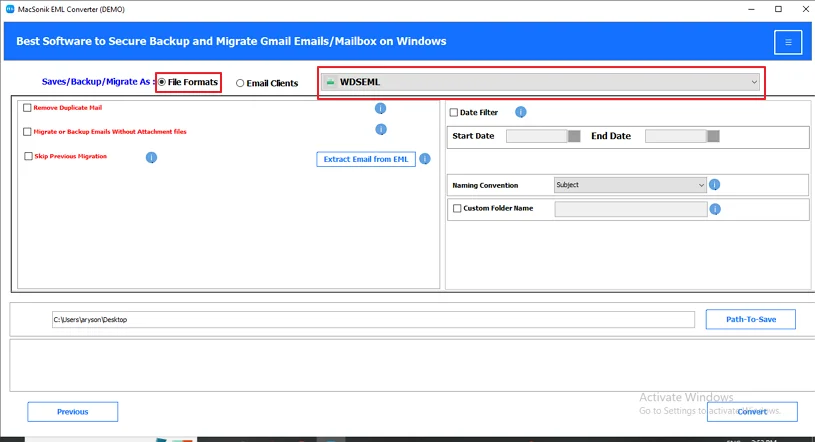Expand Naming Convention Subject dropdown
The width and height of the screenshot is (815, 442).
(630, 185)
